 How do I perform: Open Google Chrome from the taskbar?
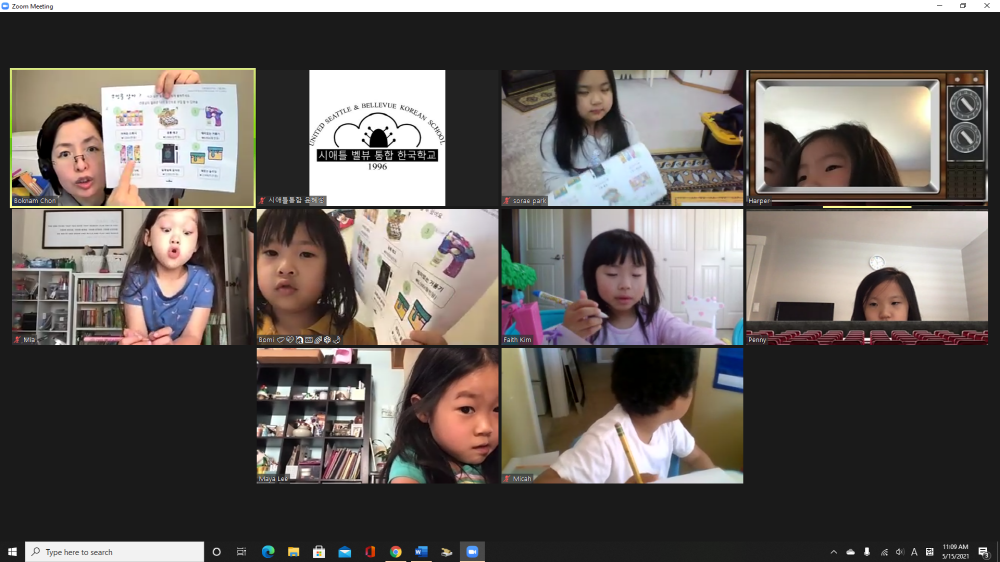pyautogui.click(x=396, y=552)
